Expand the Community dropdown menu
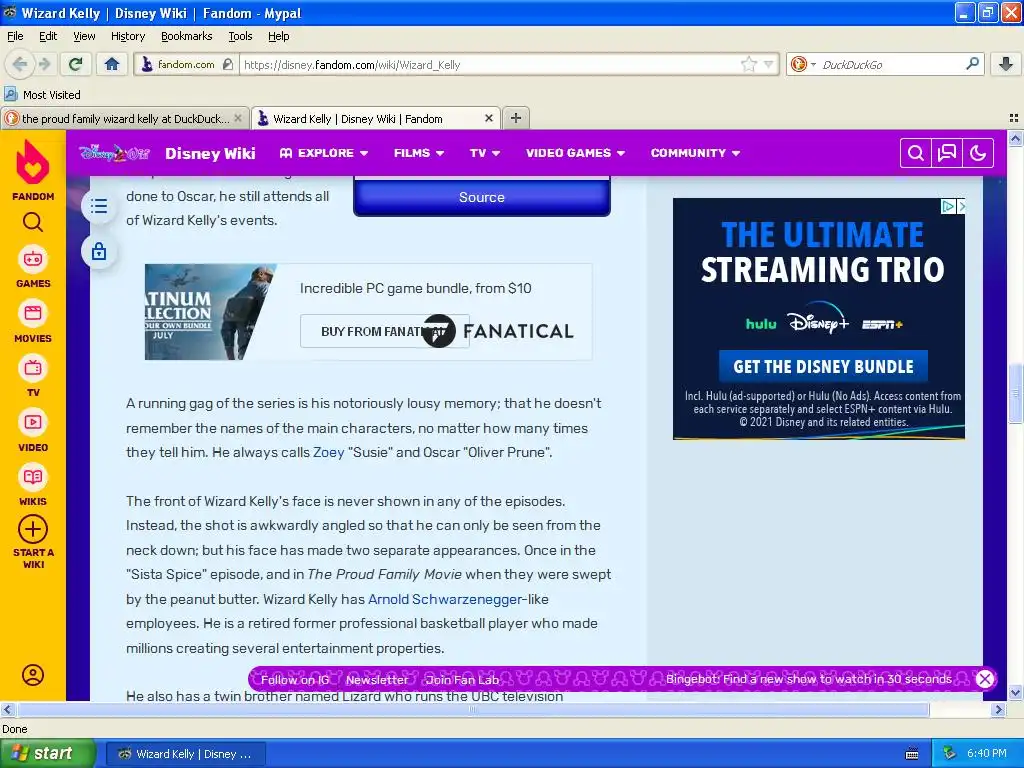 click(x=695, y=153)
